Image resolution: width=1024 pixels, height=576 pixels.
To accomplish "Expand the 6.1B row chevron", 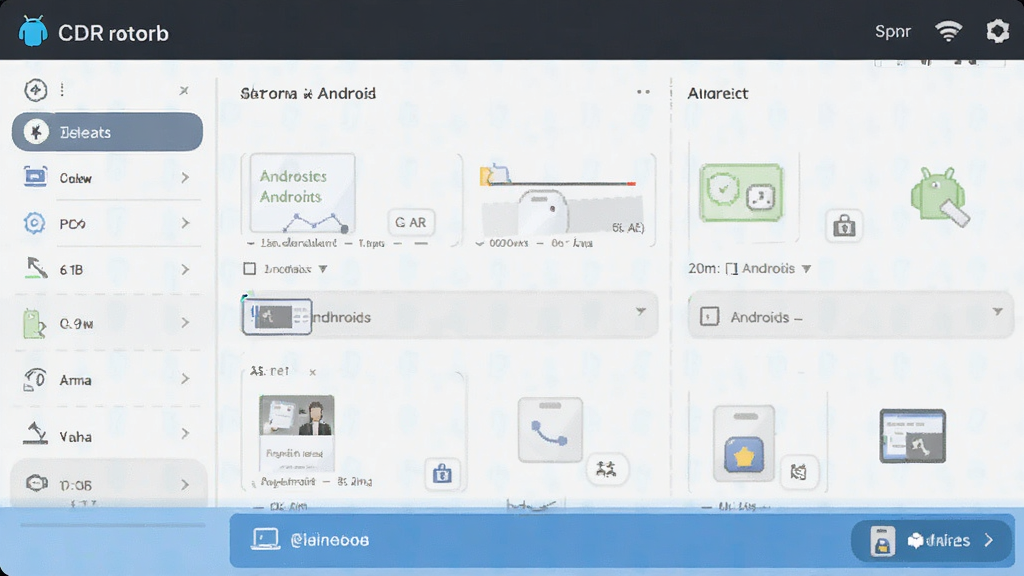I will 185,269.
